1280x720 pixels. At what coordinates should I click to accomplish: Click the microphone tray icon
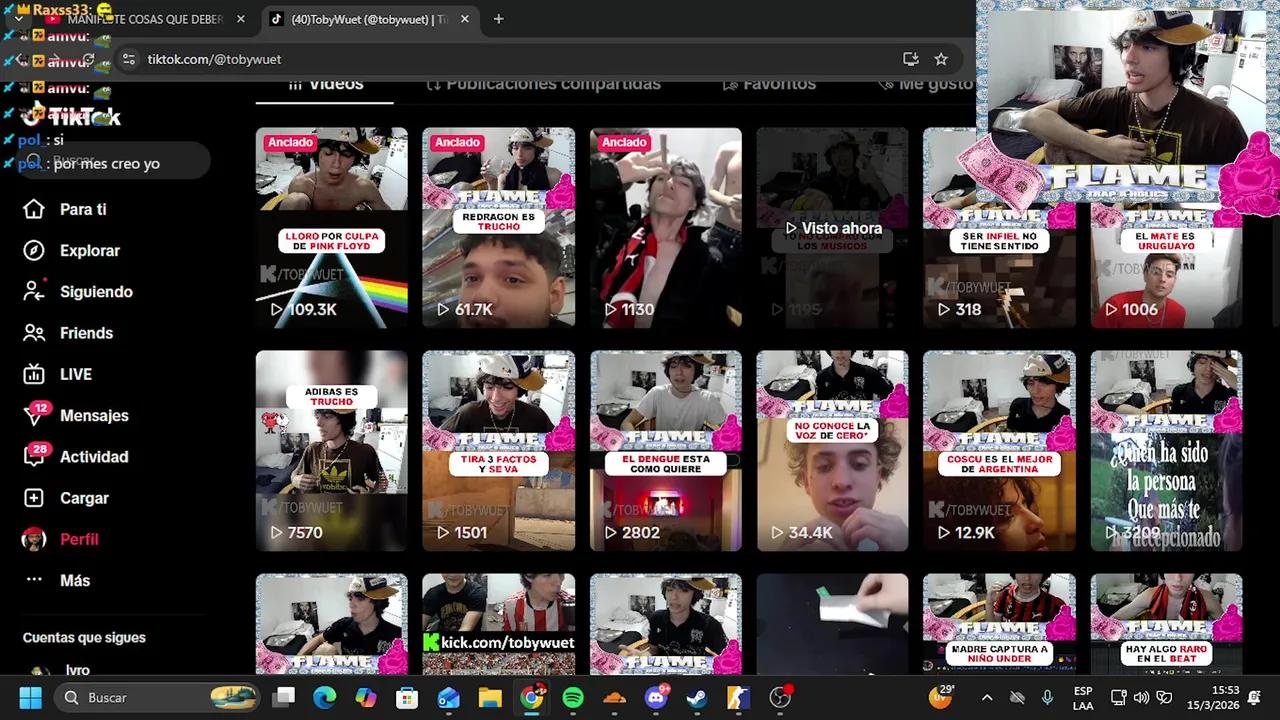click(x=1047, y=697)
